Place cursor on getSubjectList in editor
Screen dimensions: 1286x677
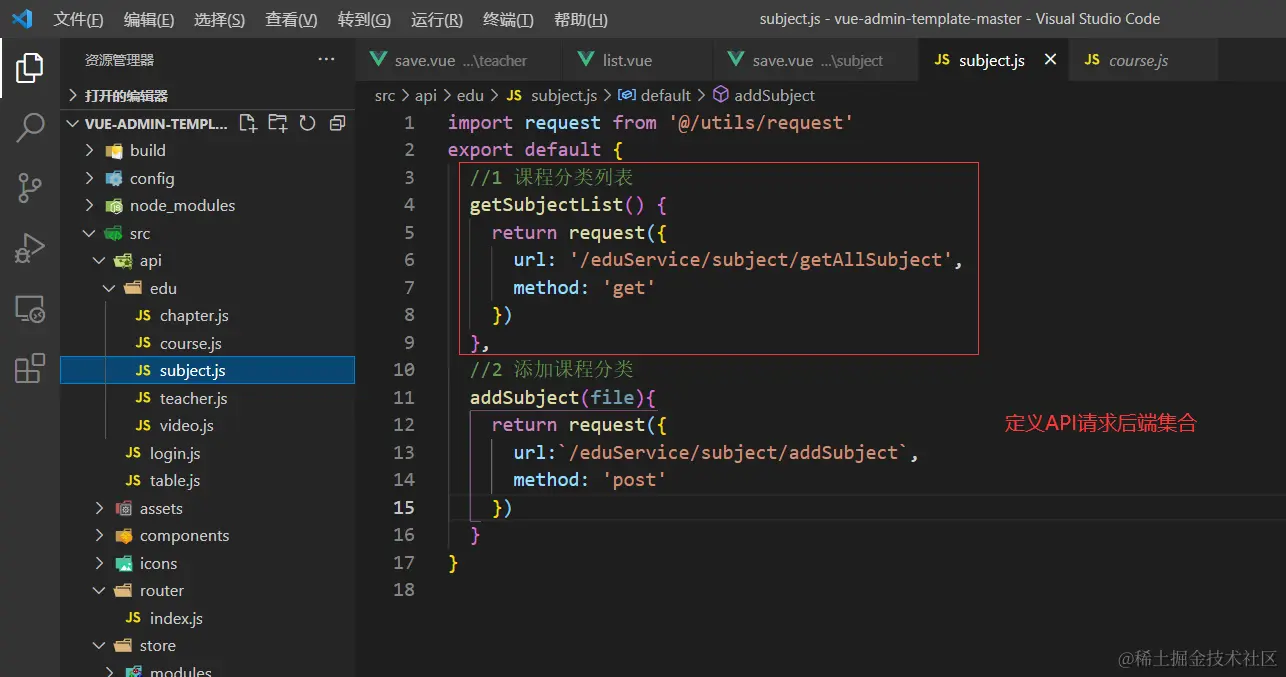click(x=547, y=205)
